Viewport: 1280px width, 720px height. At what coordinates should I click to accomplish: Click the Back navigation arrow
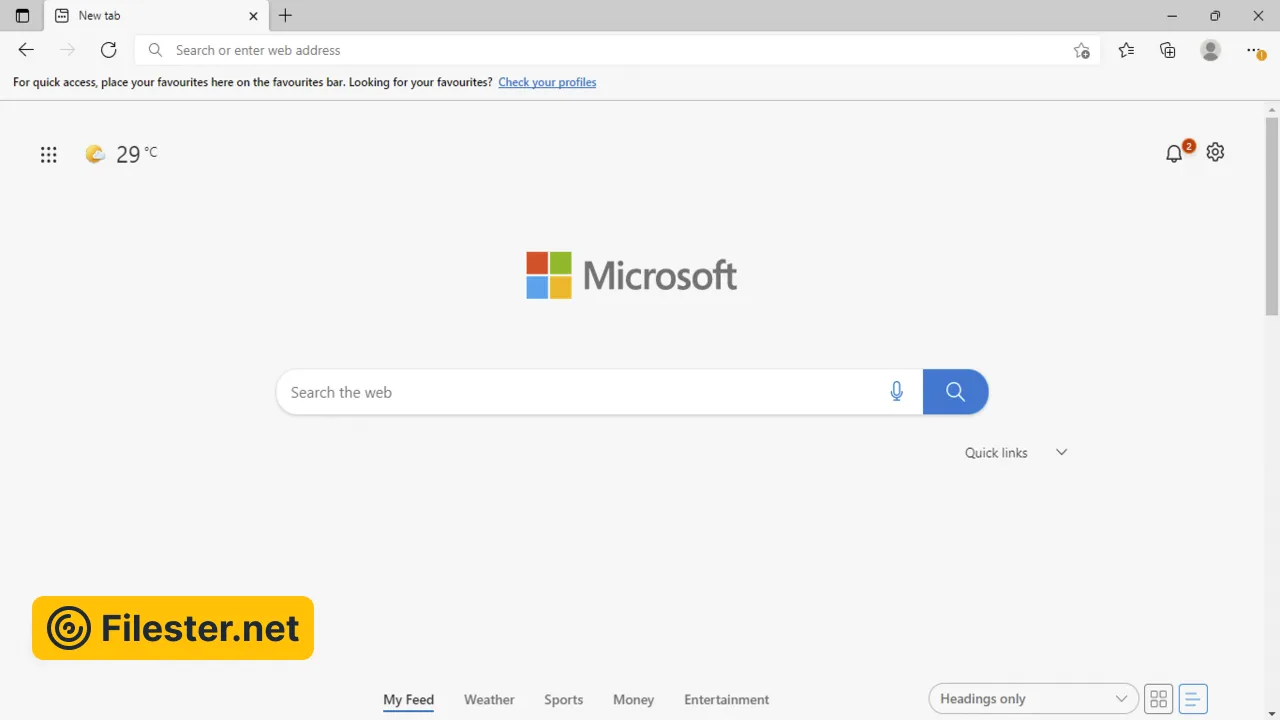click(x=26, y=50)
